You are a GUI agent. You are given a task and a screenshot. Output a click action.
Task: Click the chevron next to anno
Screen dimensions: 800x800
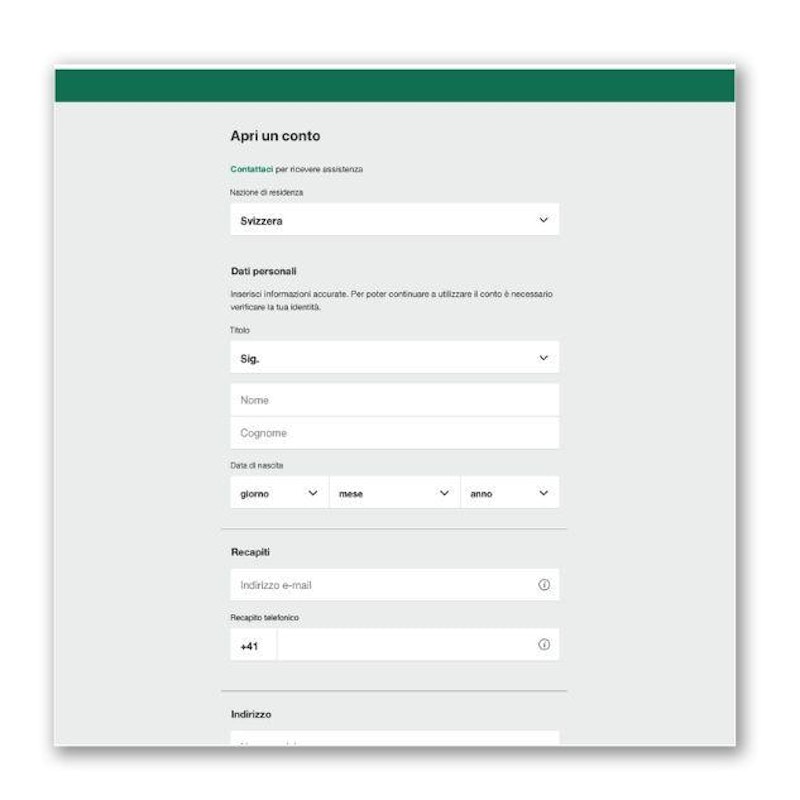point(544,493)
